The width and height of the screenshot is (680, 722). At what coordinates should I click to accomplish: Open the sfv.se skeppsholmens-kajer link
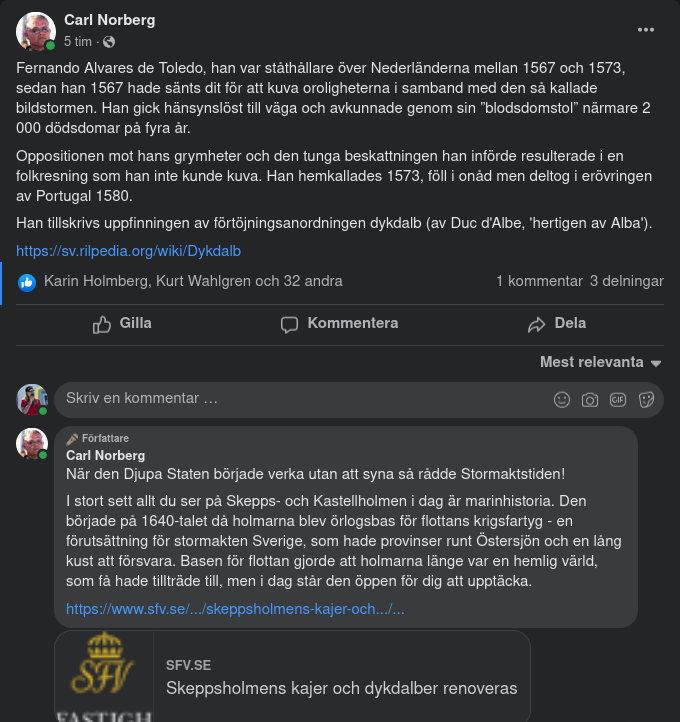(235, 608)
